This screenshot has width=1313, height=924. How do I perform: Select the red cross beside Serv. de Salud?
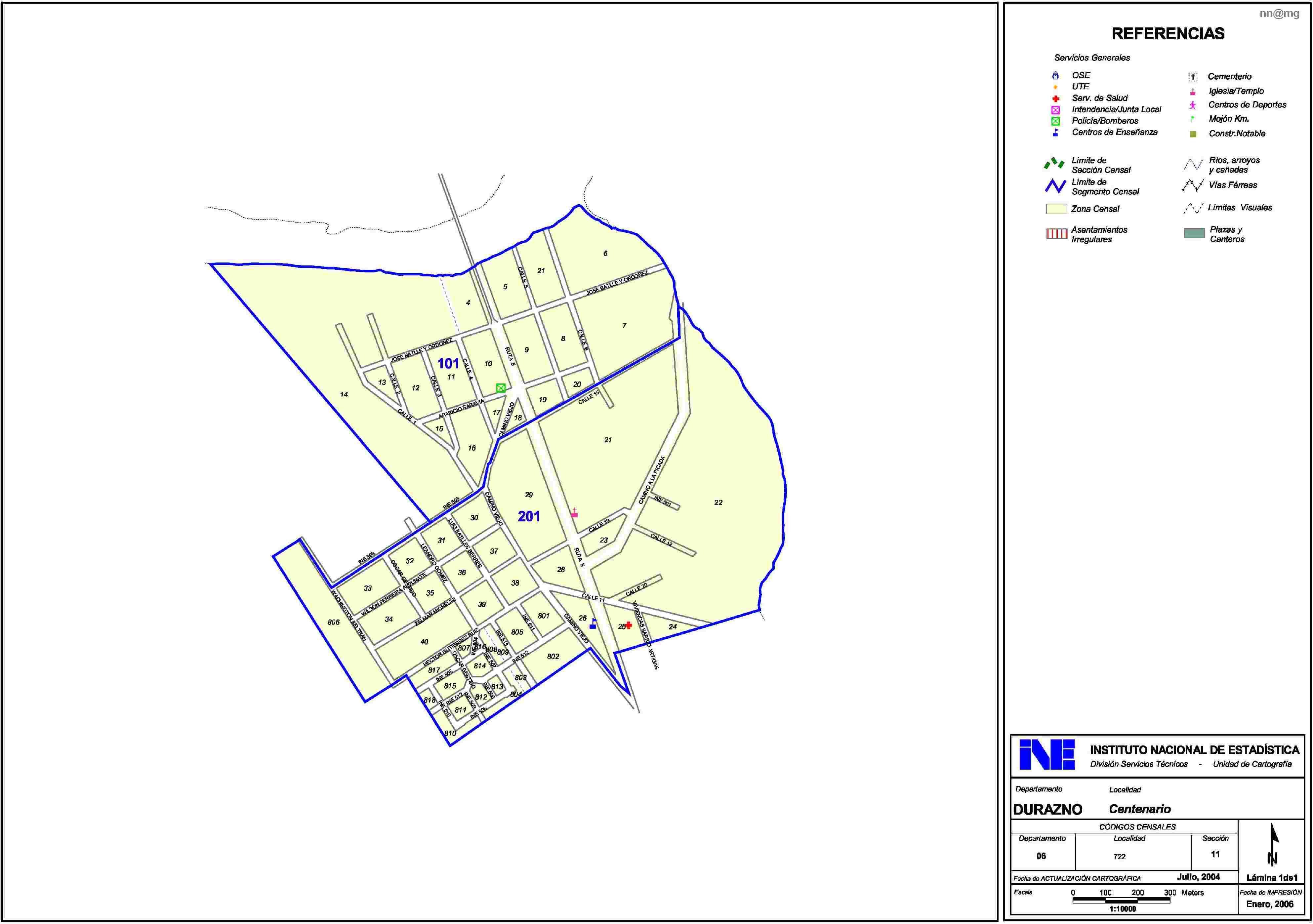[1056, 98]
